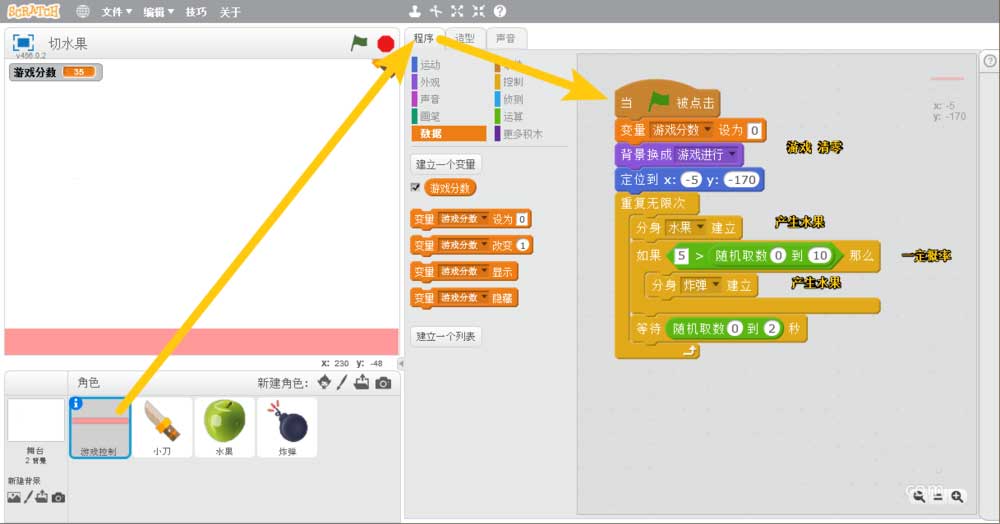Zoom out the scripts area
Image resolution: width=1000 pixels, height=524 pixels.
coord(919,496)
